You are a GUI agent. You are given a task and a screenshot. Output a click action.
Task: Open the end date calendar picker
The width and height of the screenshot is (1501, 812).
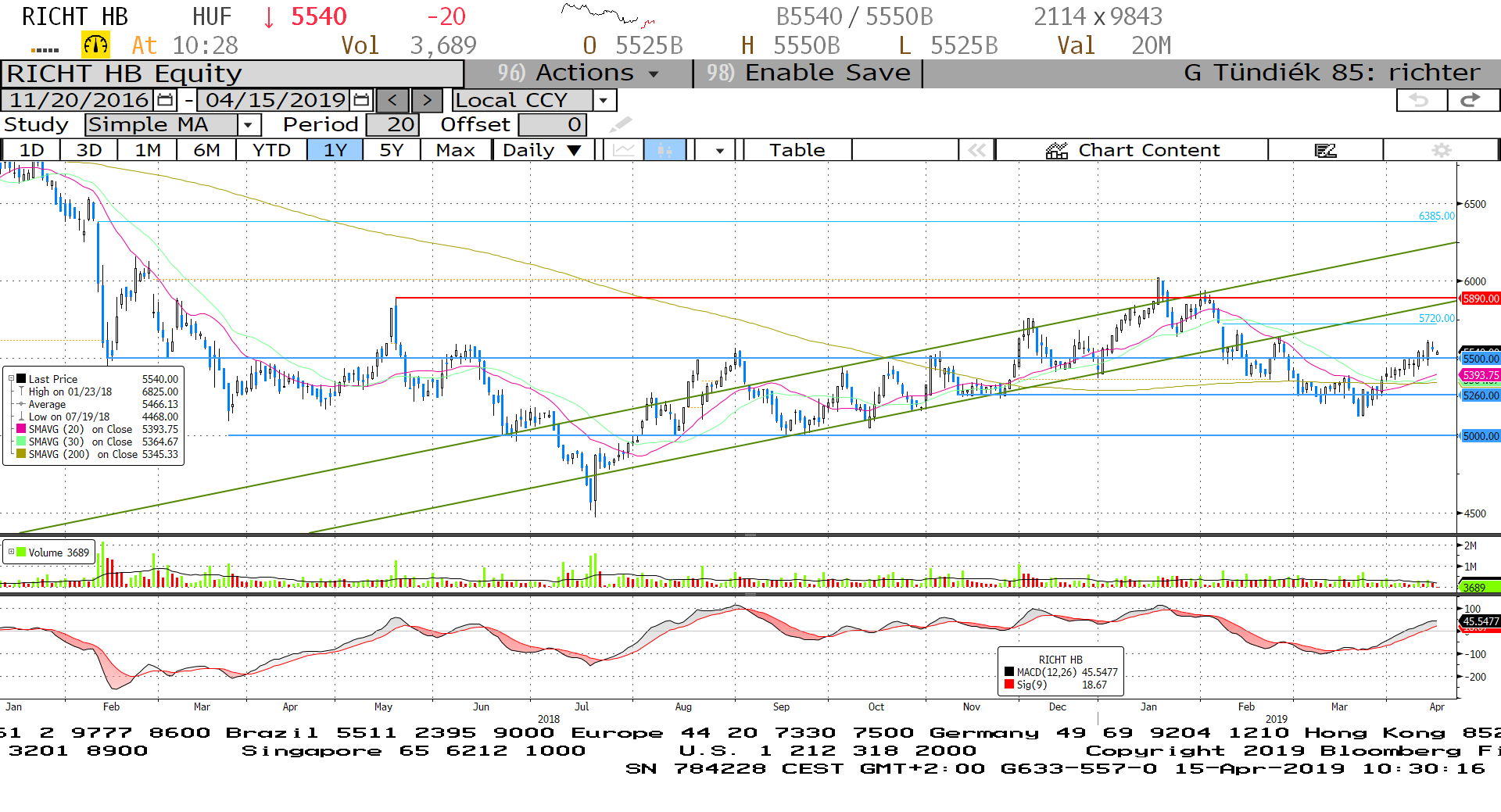(361, 100)
